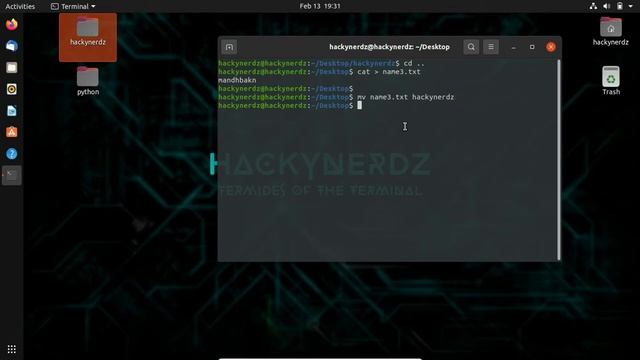Expand the system menu arrow in the top bar
The image size is (640, 360).
click(631, 6)
